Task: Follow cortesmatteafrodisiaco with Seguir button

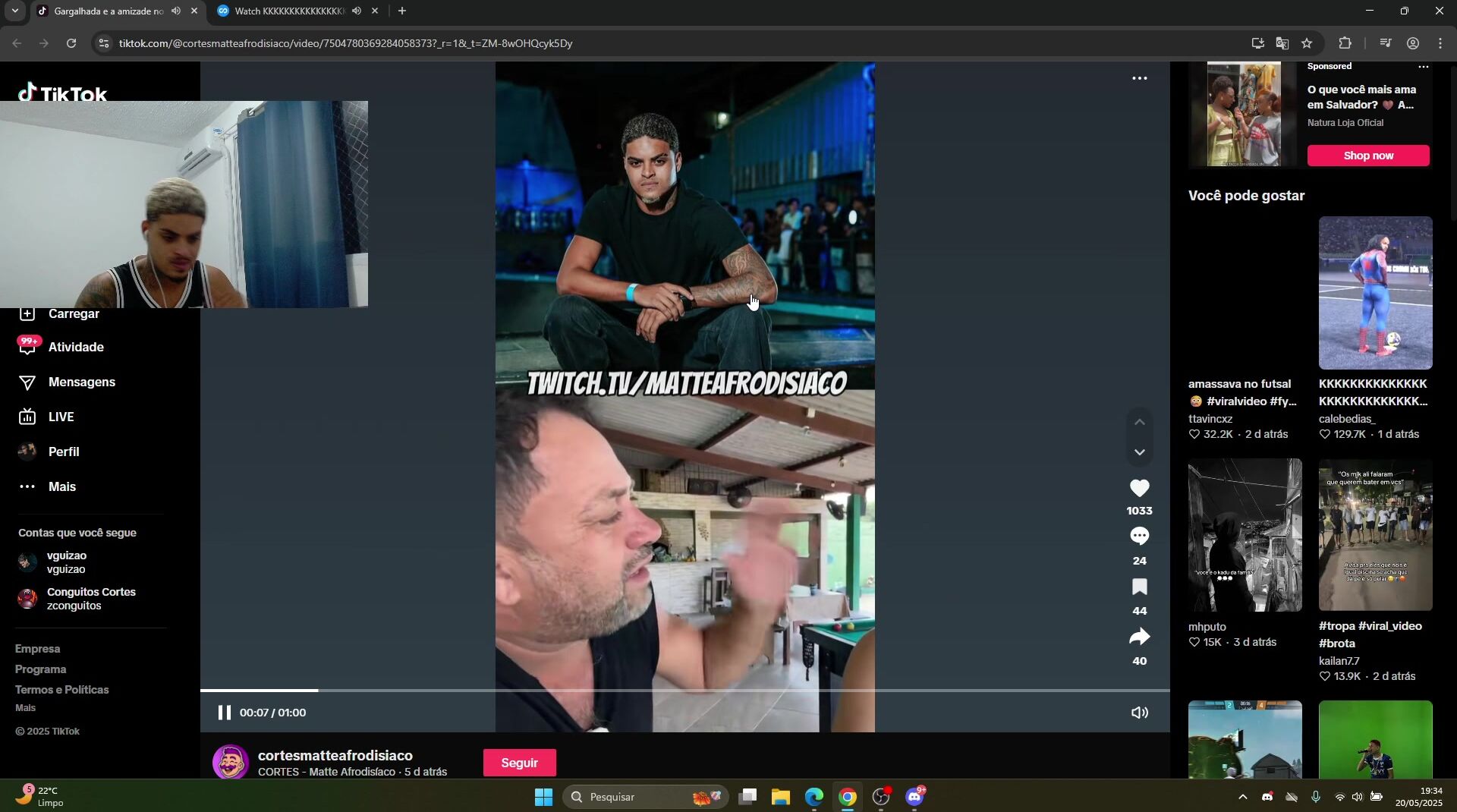Action: [x=520, y=763]
